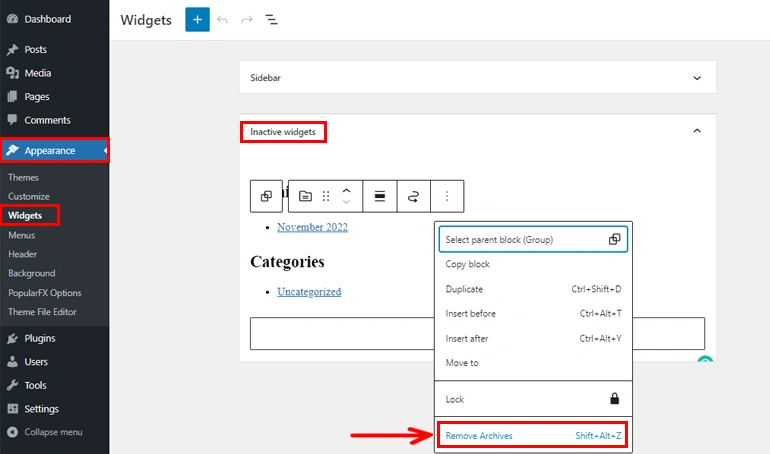
Task: Select Lock menu entry
Action: pyautogui.click(x=533, y=399)
